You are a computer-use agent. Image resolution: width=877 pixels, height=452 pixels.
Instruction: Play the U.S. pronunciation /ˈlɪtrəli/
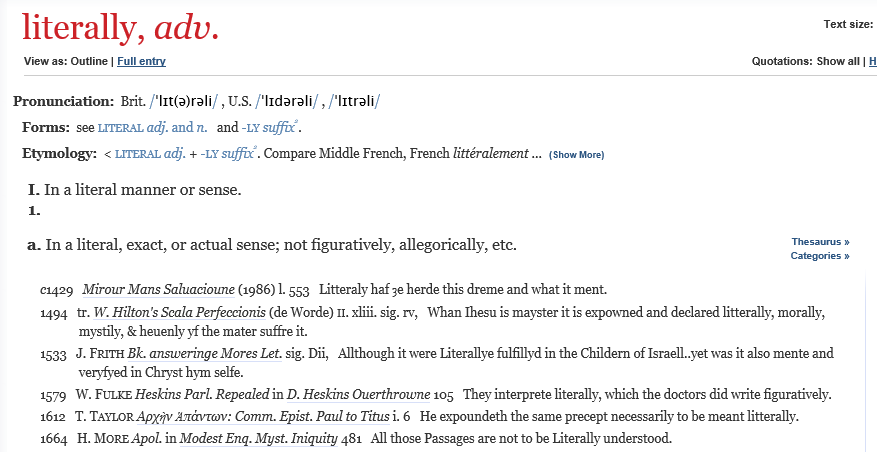(355, 101)
